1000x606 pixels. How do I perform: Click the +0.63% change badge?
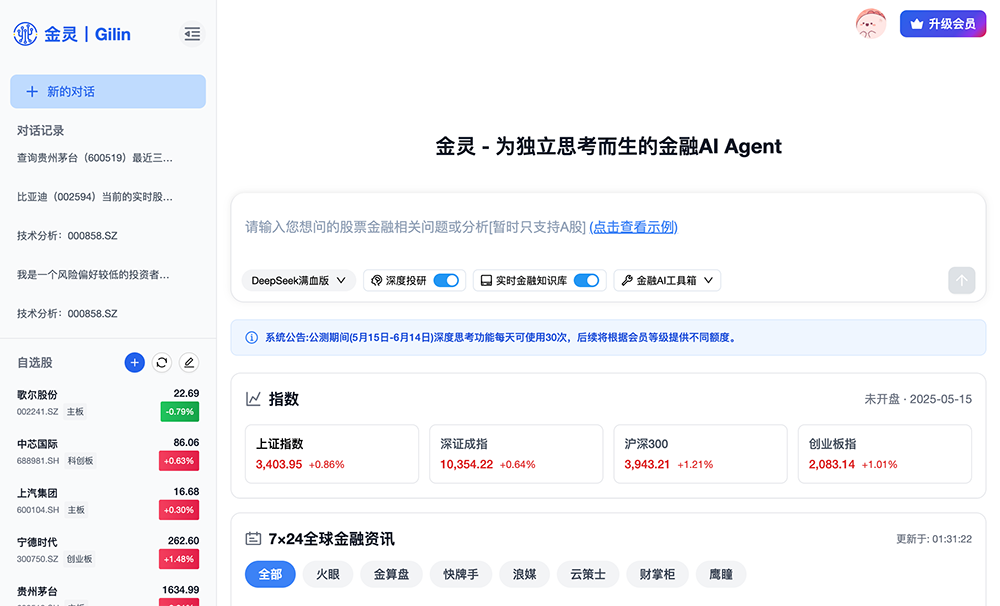(179, 461)
